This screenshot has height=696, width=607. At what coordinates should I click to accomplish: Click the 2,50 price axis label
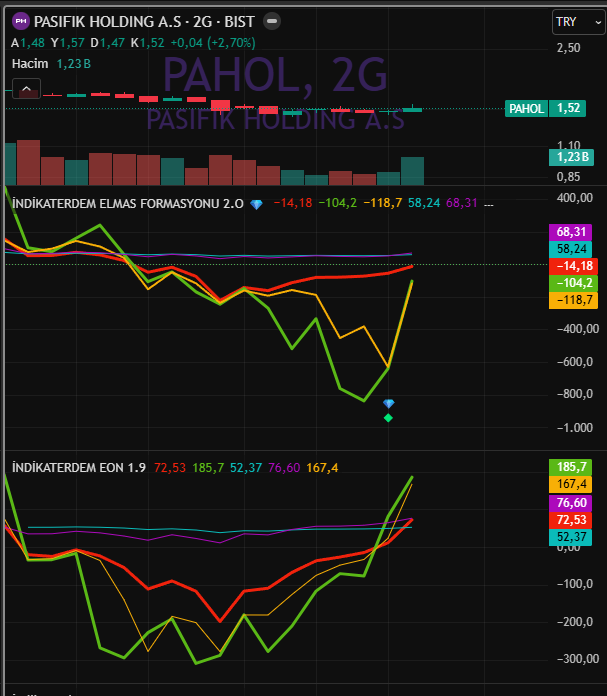point(568,48)
